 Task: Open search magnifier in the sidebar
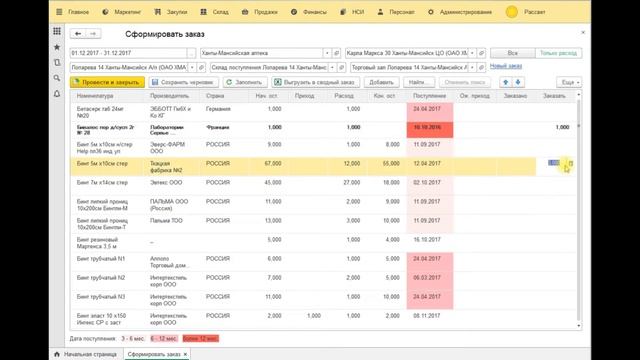point(57,78)
